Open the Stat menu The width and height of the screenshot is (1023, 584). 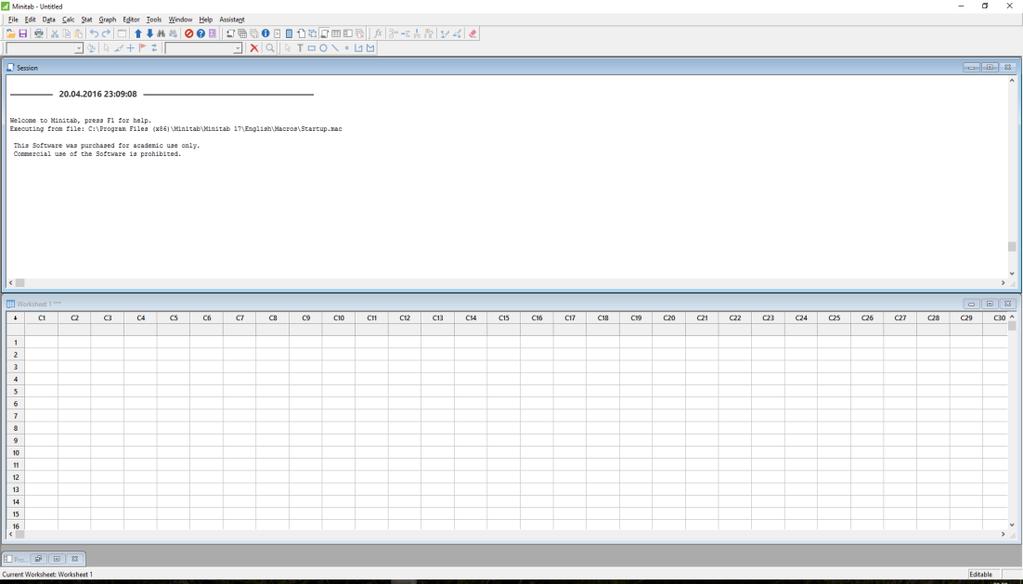click(x=87, y=20)
